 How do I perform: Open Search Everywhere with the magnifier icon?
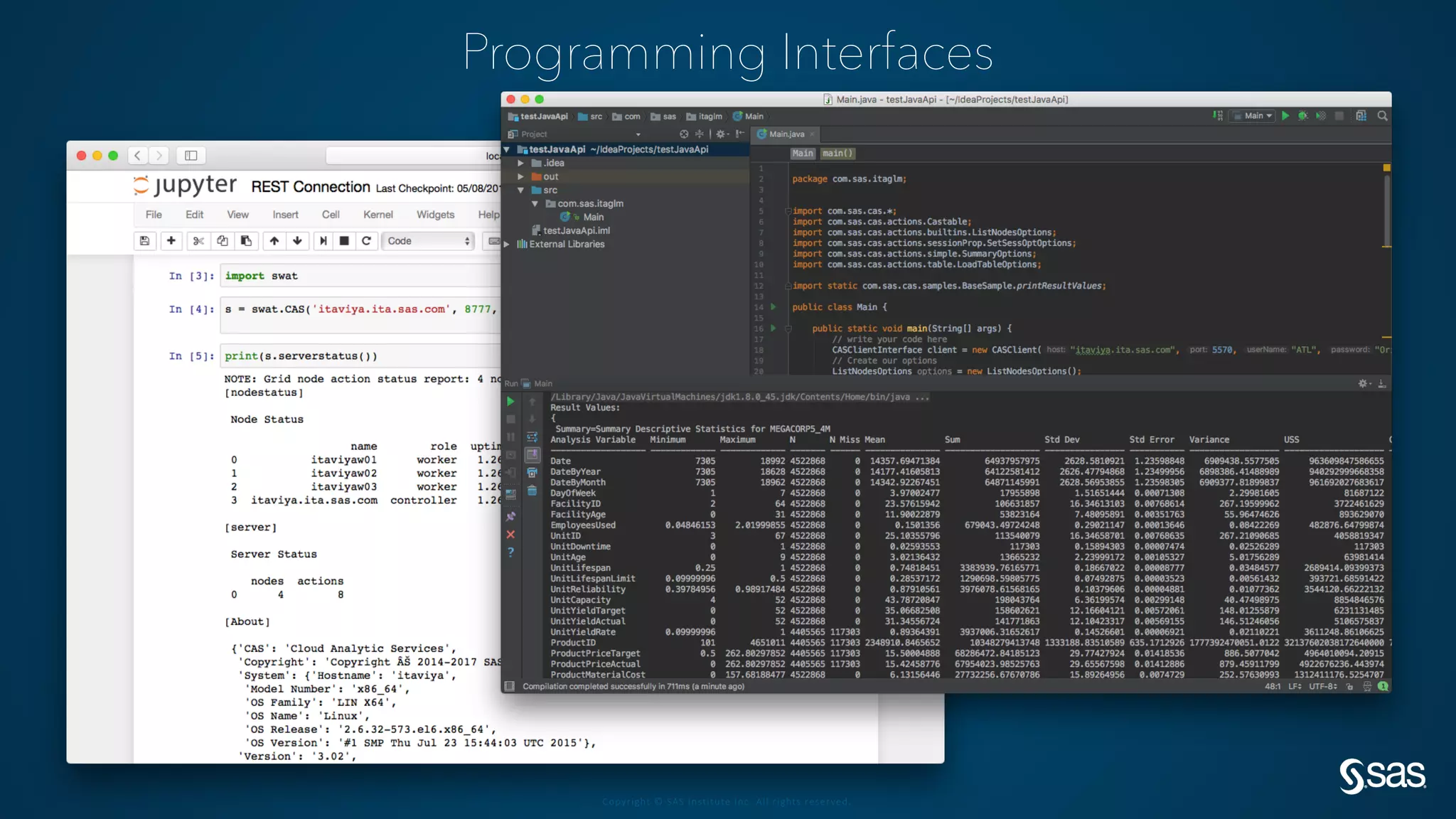pos(1382,116)
